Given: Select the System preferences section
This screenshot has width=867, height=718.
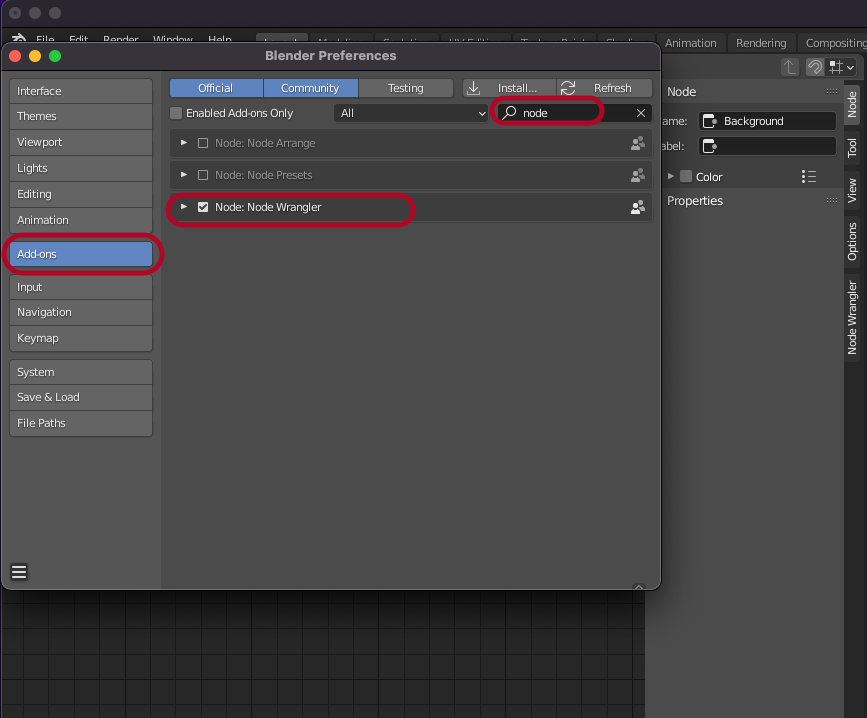Looking at the screenshot, I should [81, 373].
